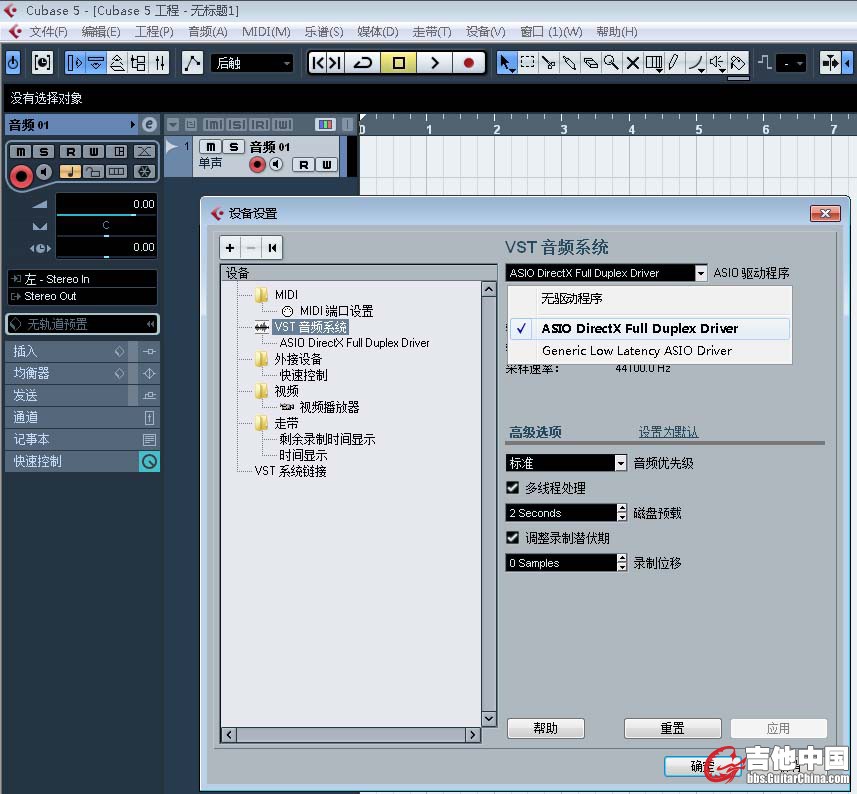The width and height of the screenshot is (857, 794).
Task: Choose the Time Warp tool
Action: coord(653,63)
